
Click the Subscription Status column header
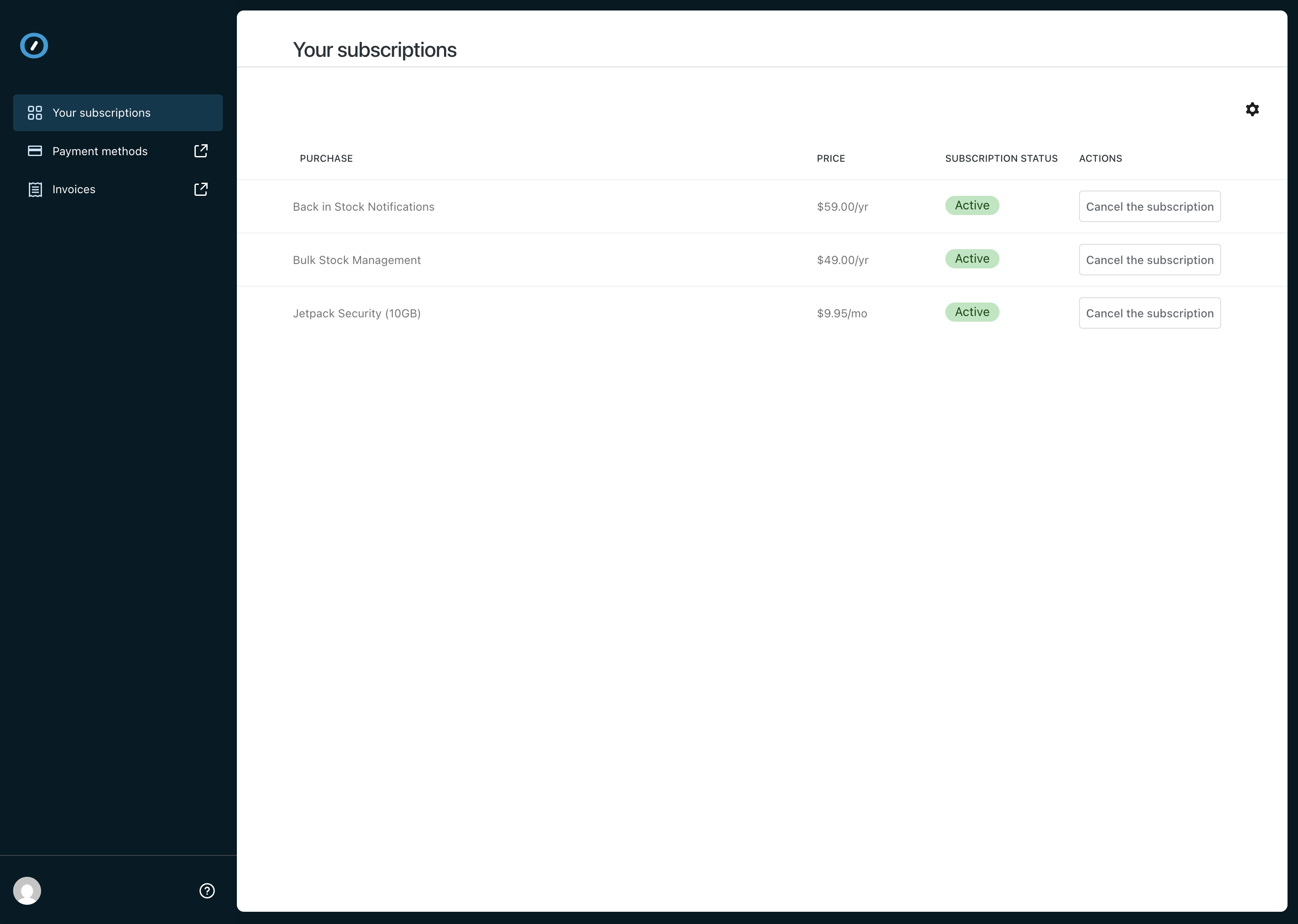click(1001, 159)
